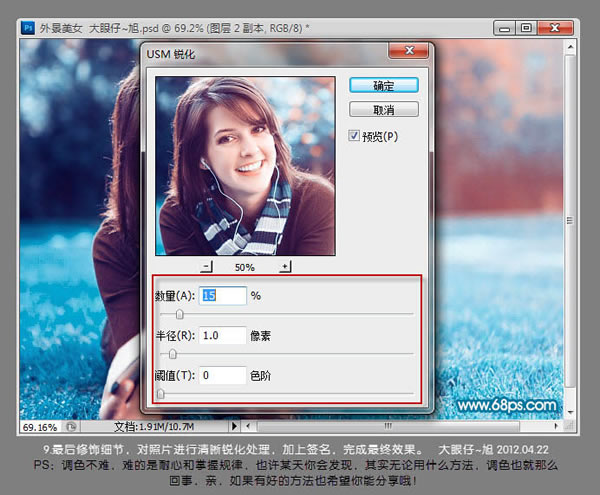Click the amount slider handle

(179, 314)
